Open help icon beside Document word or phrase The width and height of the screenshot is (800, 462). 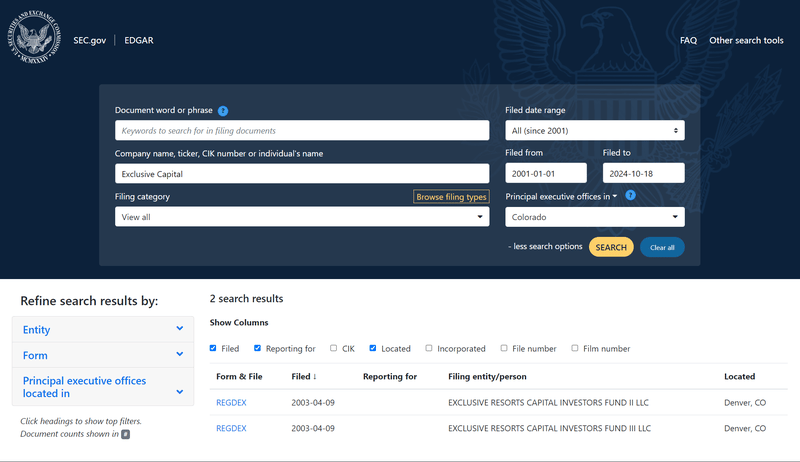click(x=223, y=111)
